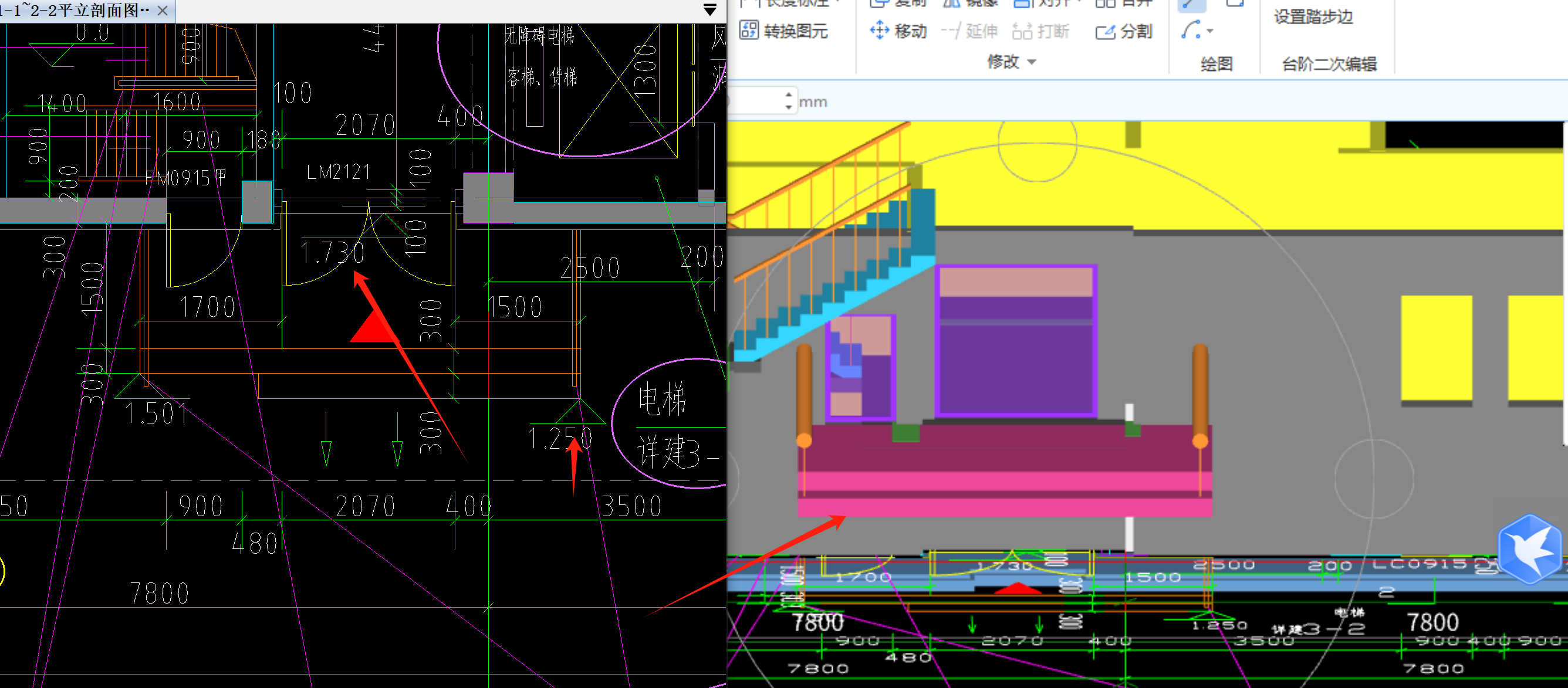1568x688 pixels.
Task: Click the 无障碍电梯 text in left drawing
Action: coord(539,35)
